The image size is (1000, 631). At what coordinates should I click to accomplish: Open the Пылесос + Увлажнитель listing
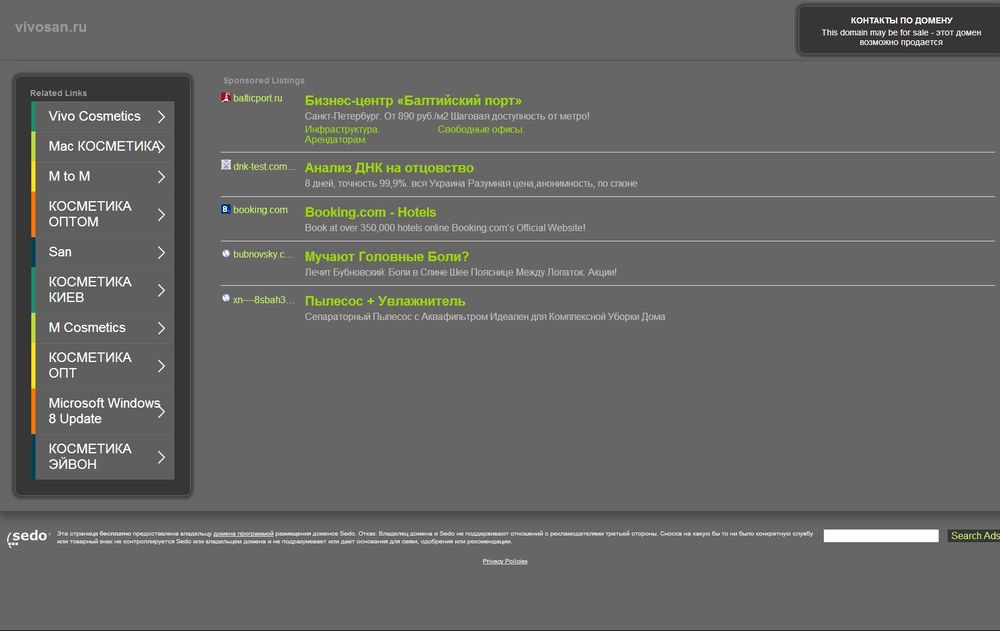[x=385, y=301]
